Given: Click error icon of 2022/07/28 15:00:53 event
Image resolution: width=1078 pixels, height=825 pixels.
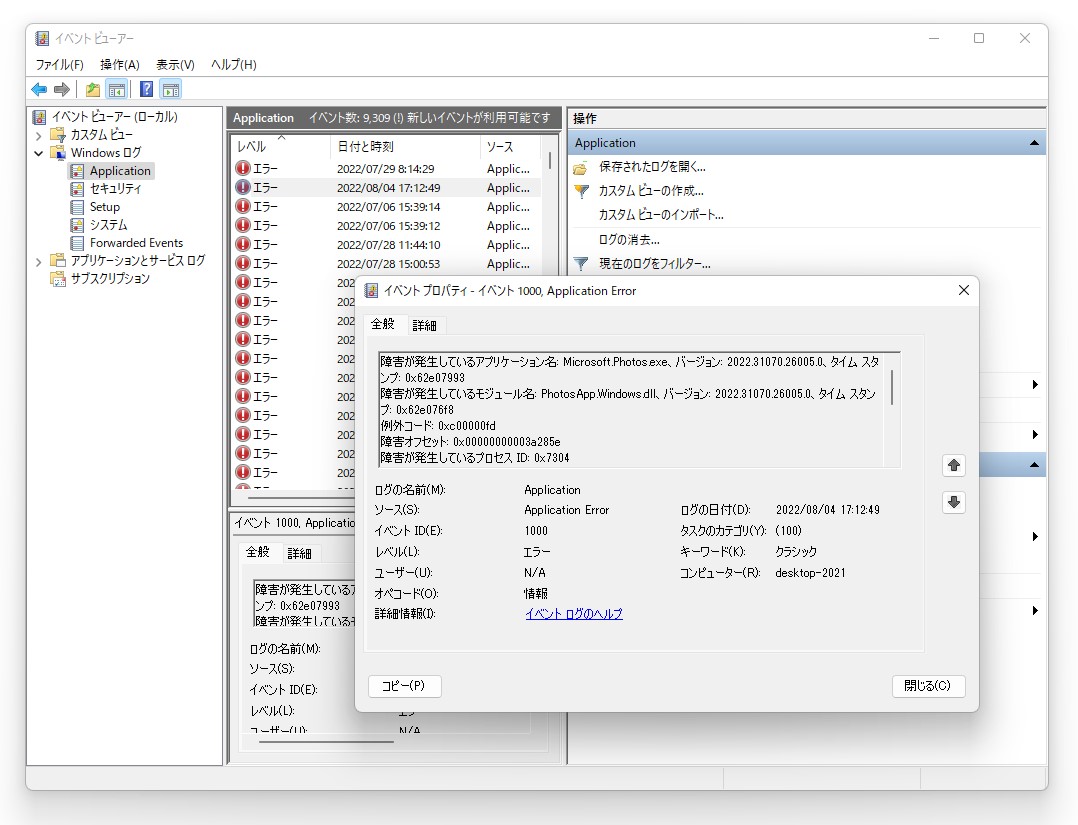Looking at the screenshot, I should coord(243,263).
